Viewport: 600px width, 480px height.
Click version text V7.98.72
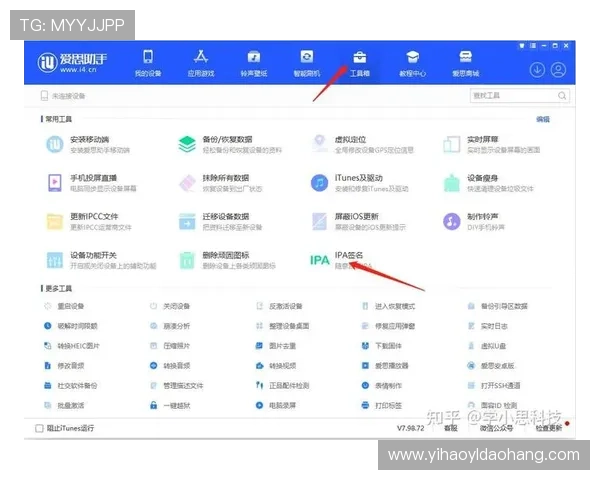click(411, 428)
